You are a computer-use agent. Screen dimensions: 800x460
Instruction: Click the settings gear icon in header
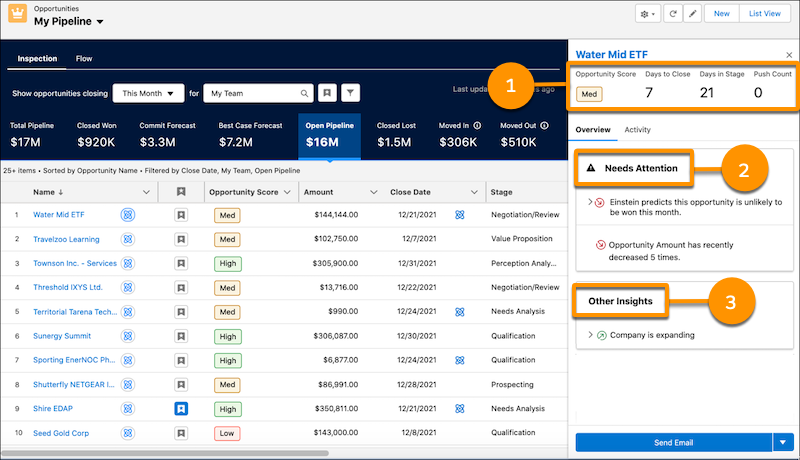(648, 14)
